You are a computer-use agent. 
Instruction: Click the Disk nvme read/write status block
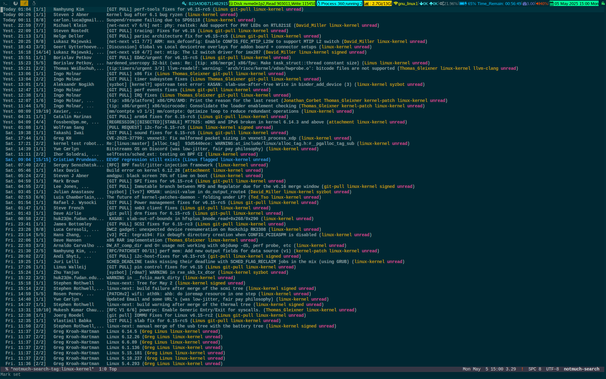[x=272, y=3]
